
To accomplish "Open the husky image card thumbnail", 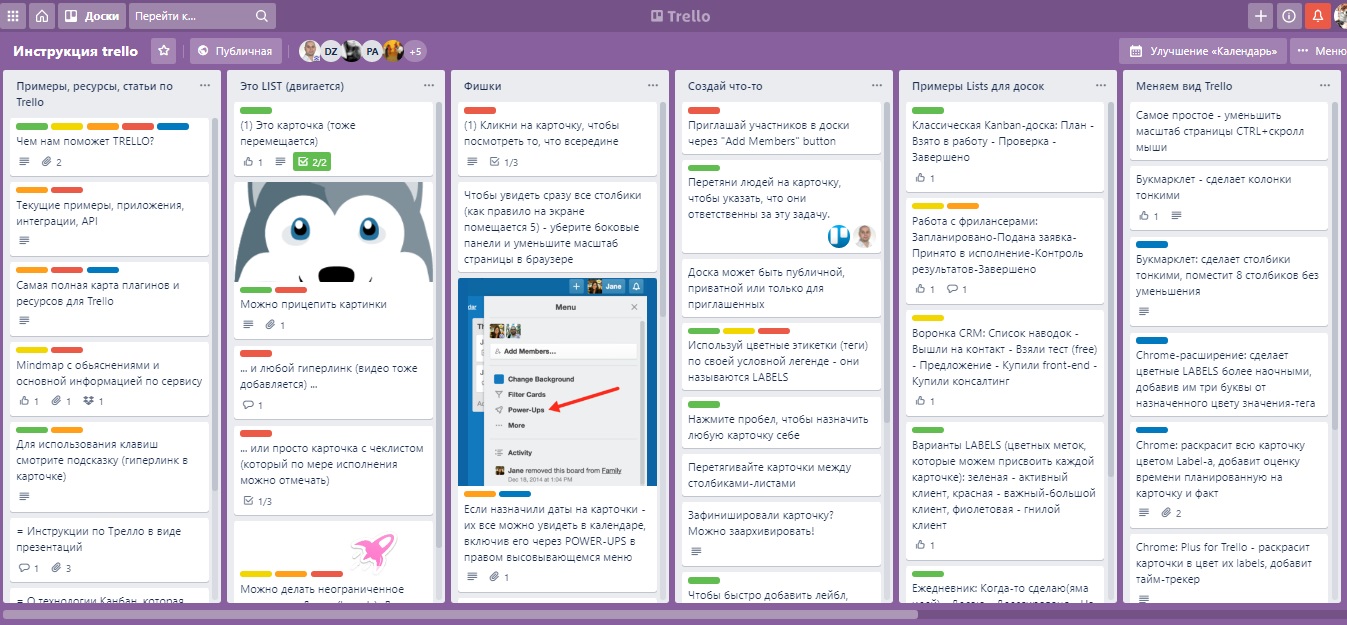I will pos(335,232).
